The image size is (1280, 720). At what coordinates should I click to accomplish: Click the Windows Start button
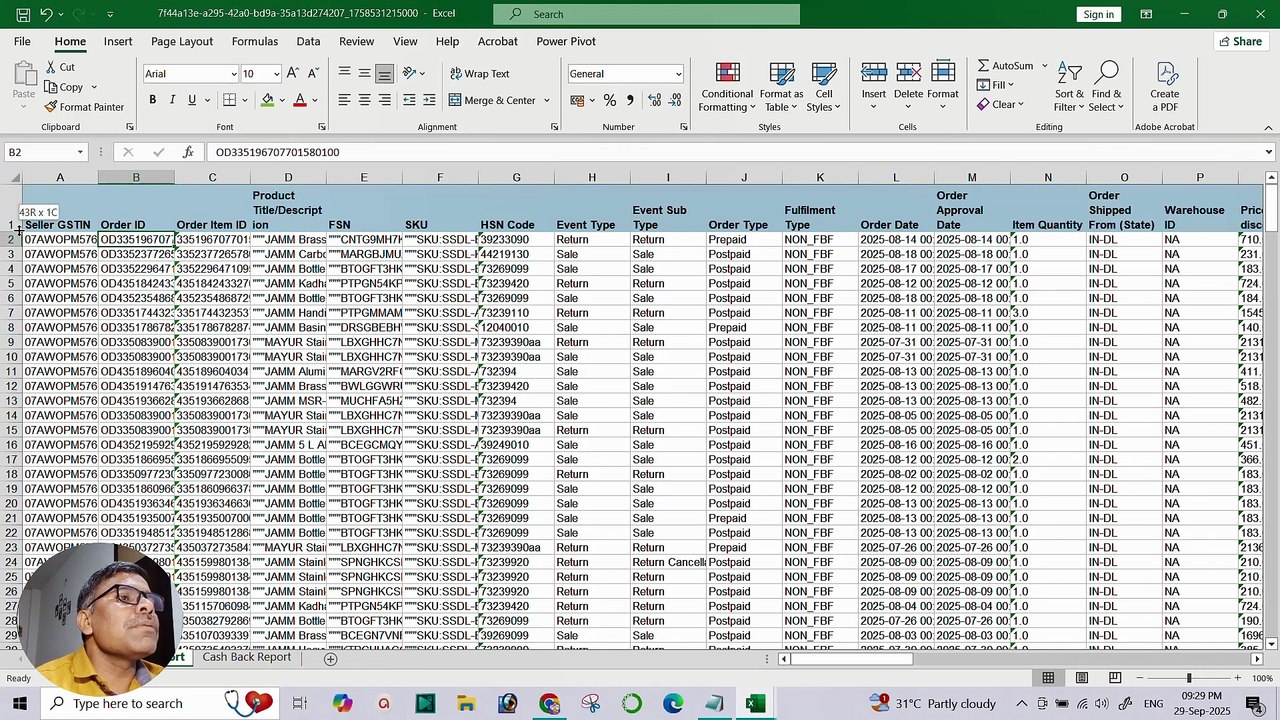tap(20, 703)
